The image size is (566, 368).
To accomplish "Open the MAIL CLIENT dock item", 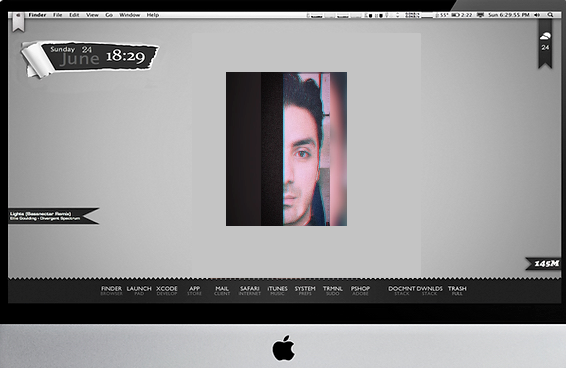I will (x=222, y=290).
